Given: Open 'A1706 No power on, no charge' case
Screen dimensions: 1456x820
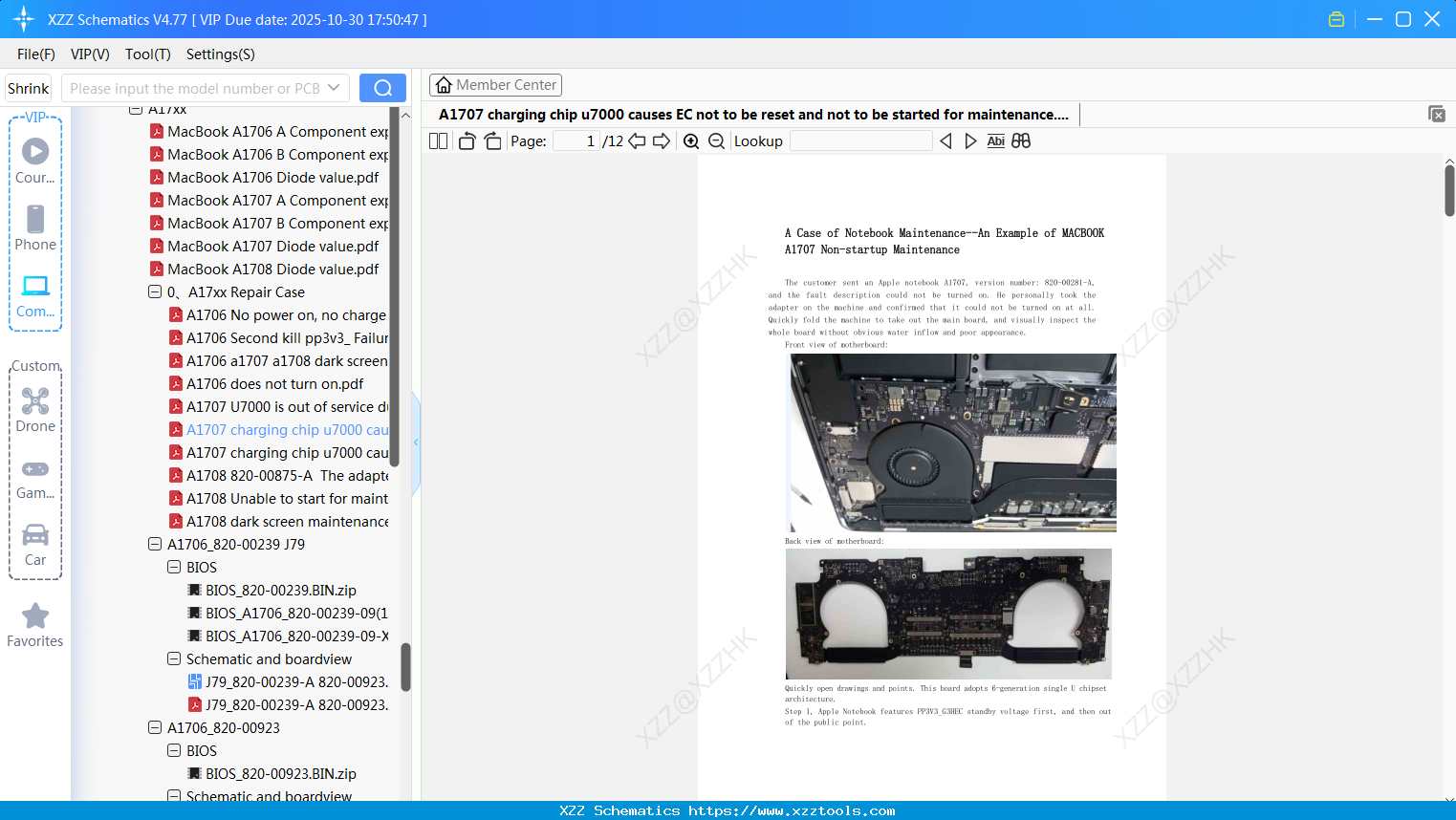Looking at the screenshot, I should tap(278, 315).
